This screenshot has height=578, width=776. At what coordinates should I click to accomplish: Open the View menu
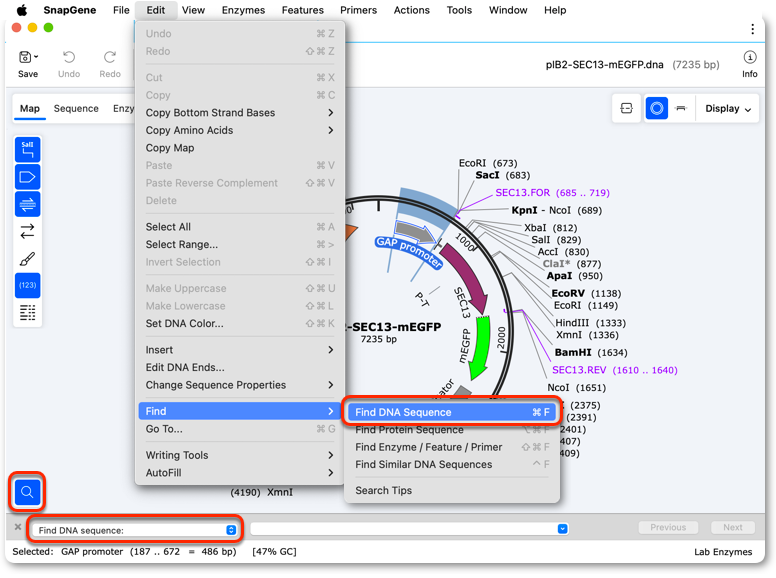click(193, 10)
